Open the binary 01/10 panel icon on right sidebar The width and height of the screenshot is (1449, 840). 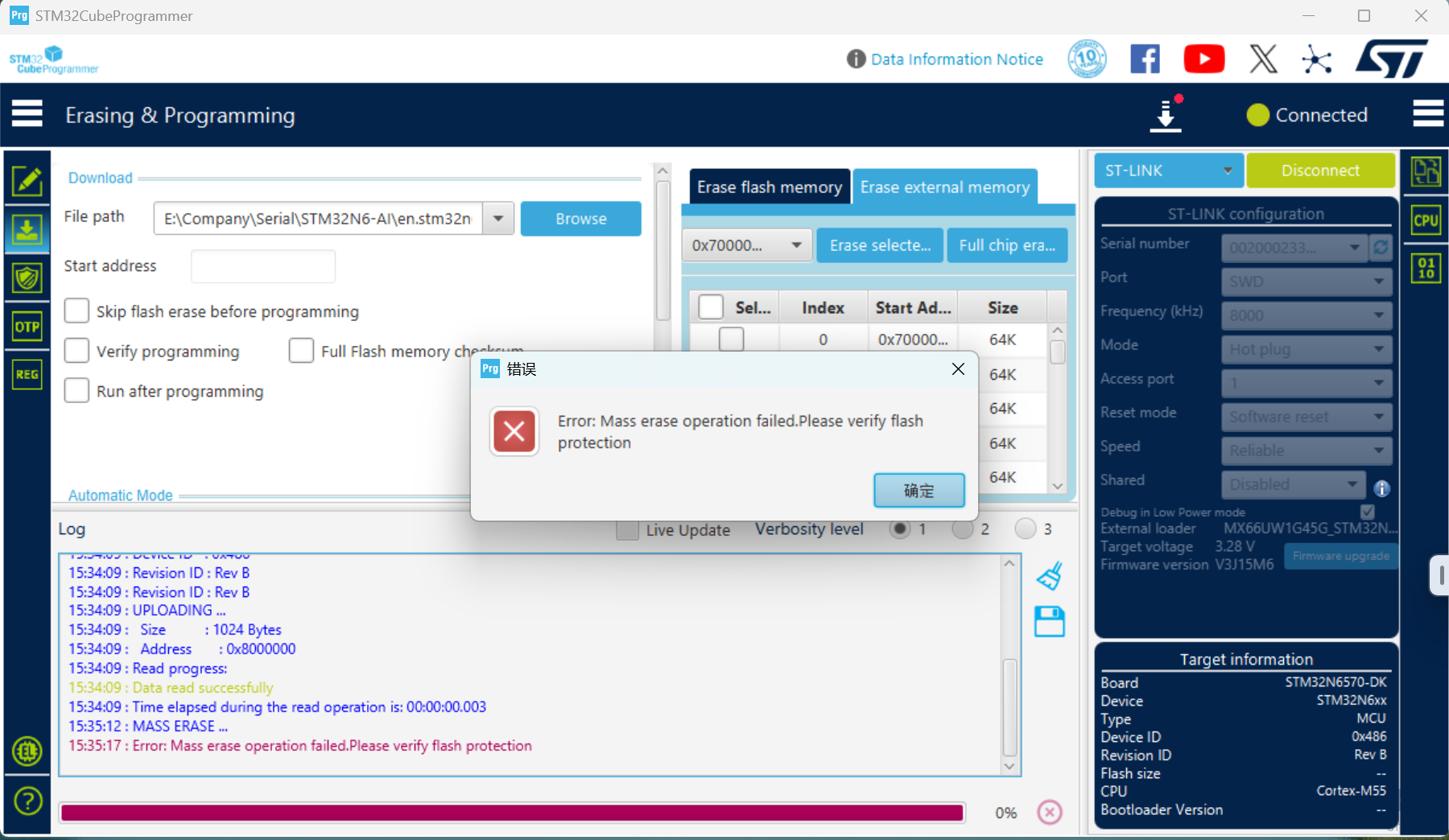click(1426, 268)
